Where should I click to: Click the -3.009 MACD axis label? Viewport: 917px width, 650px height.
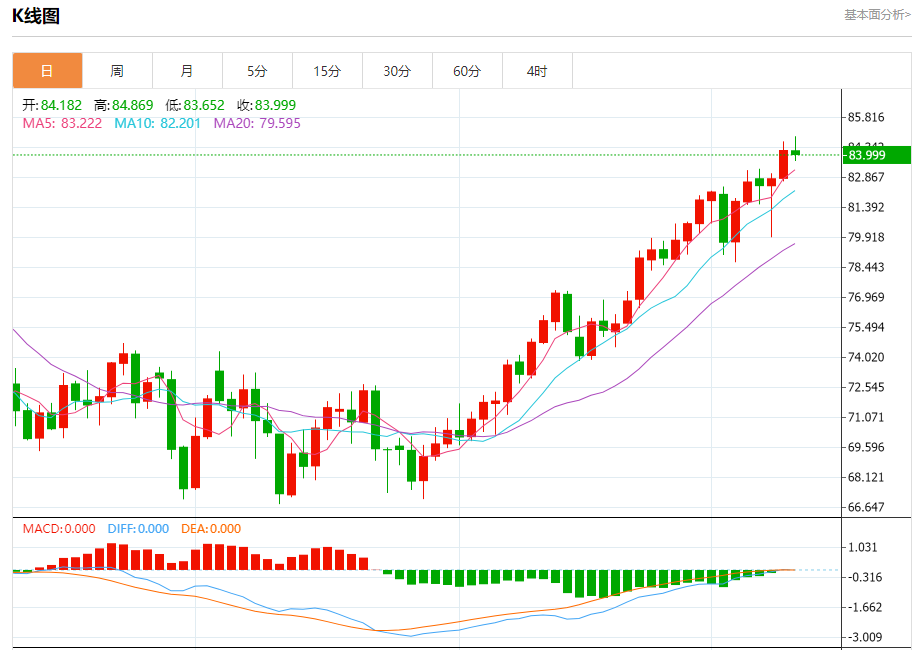864,637
